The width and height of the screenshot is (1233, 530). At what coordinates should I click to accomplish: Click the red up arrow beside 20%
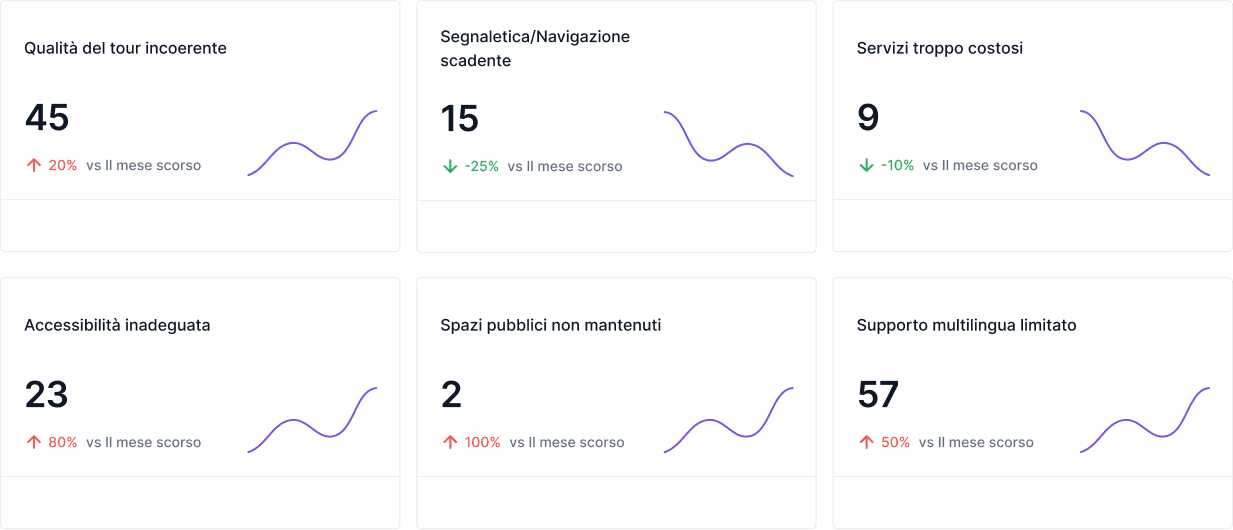click(34, 166)
